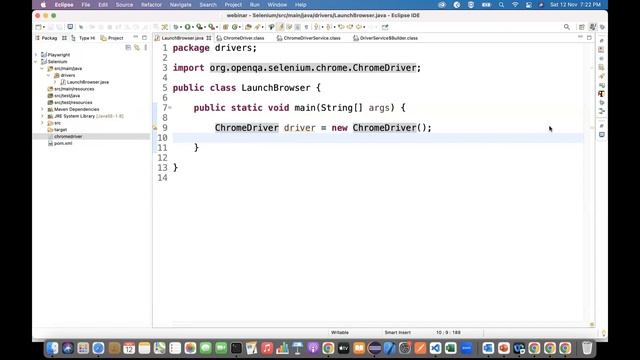The width and height of the screenshot is (640, 360).
Task: Open Package Explorer view menu dots
Action: [x=146, y=47]
